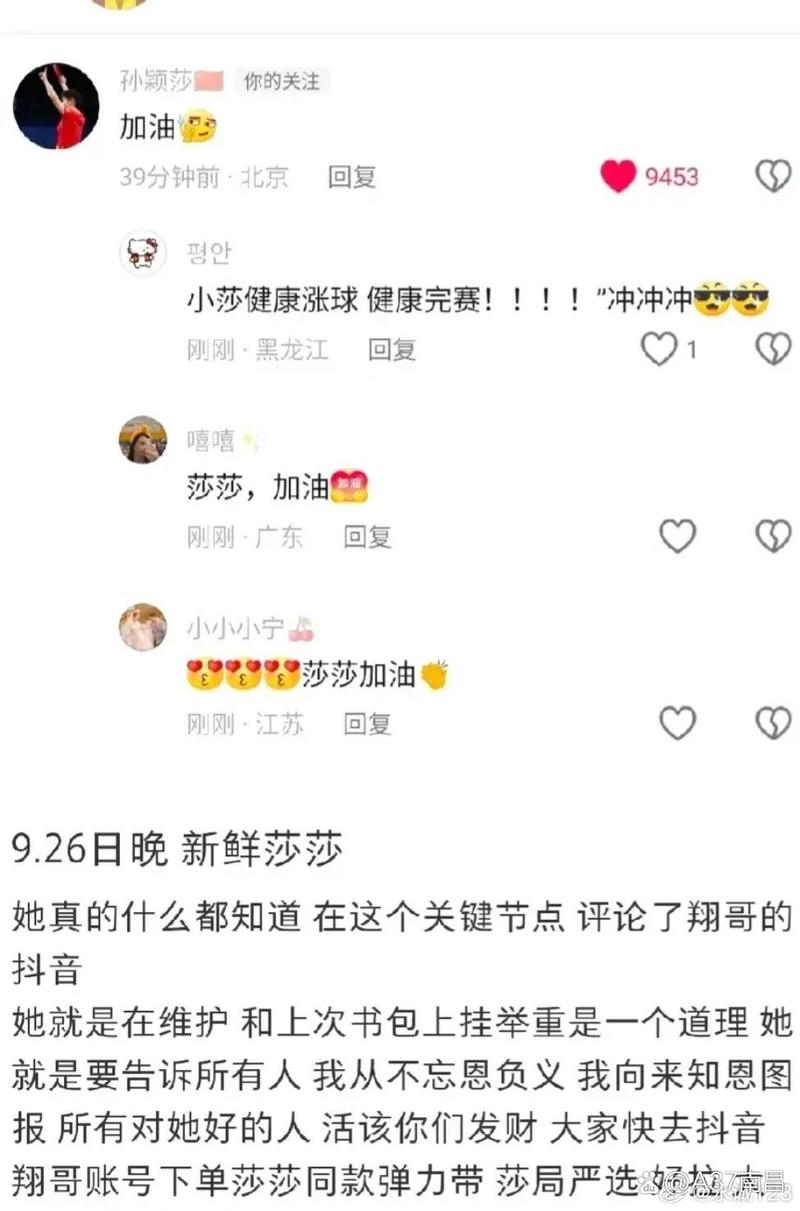Image resolution: width=800 pixels, height=1211 pixels.
Task: Like 평안's reply with the heart icon
Action: coord(658,349)
